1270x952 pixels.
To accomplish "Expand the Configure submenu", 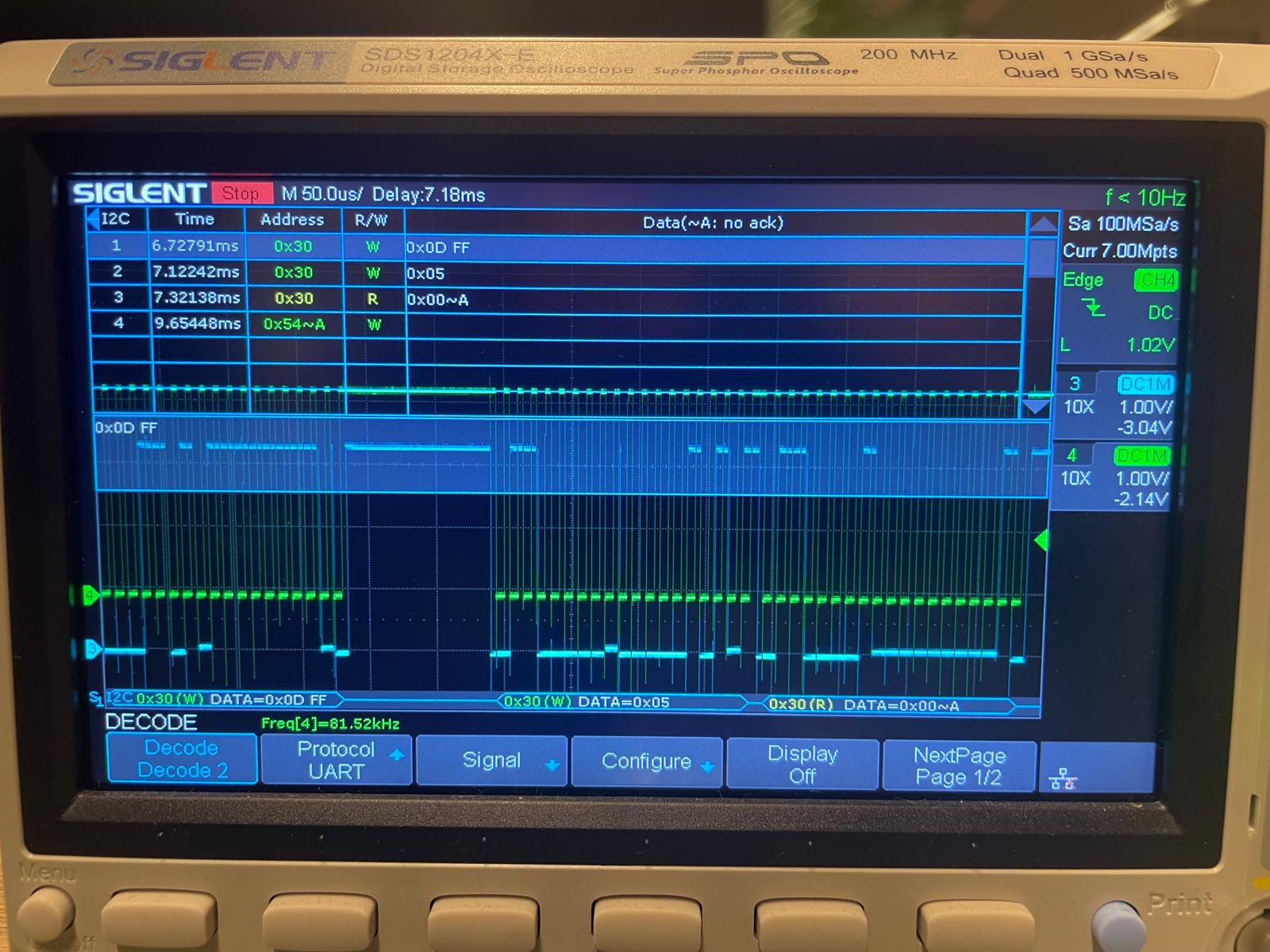I will (647, 762).
